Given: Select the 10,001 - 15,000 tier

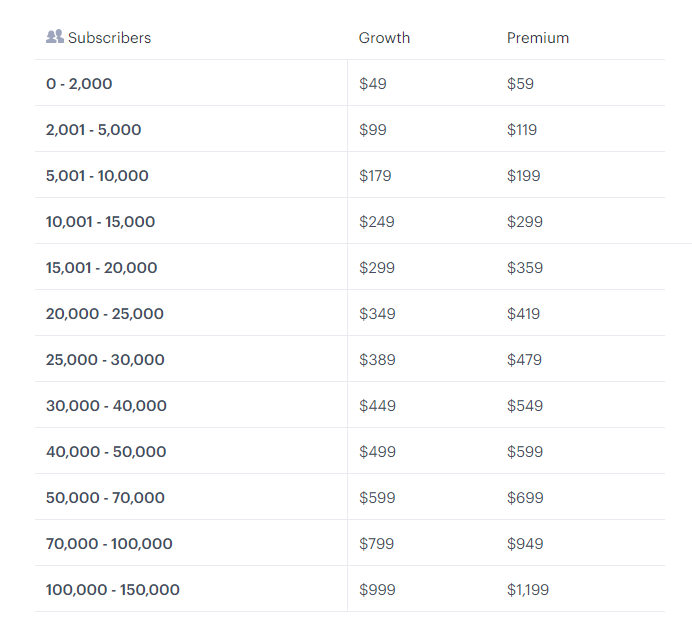Looking at the screenshot, I should coord(100,222).
